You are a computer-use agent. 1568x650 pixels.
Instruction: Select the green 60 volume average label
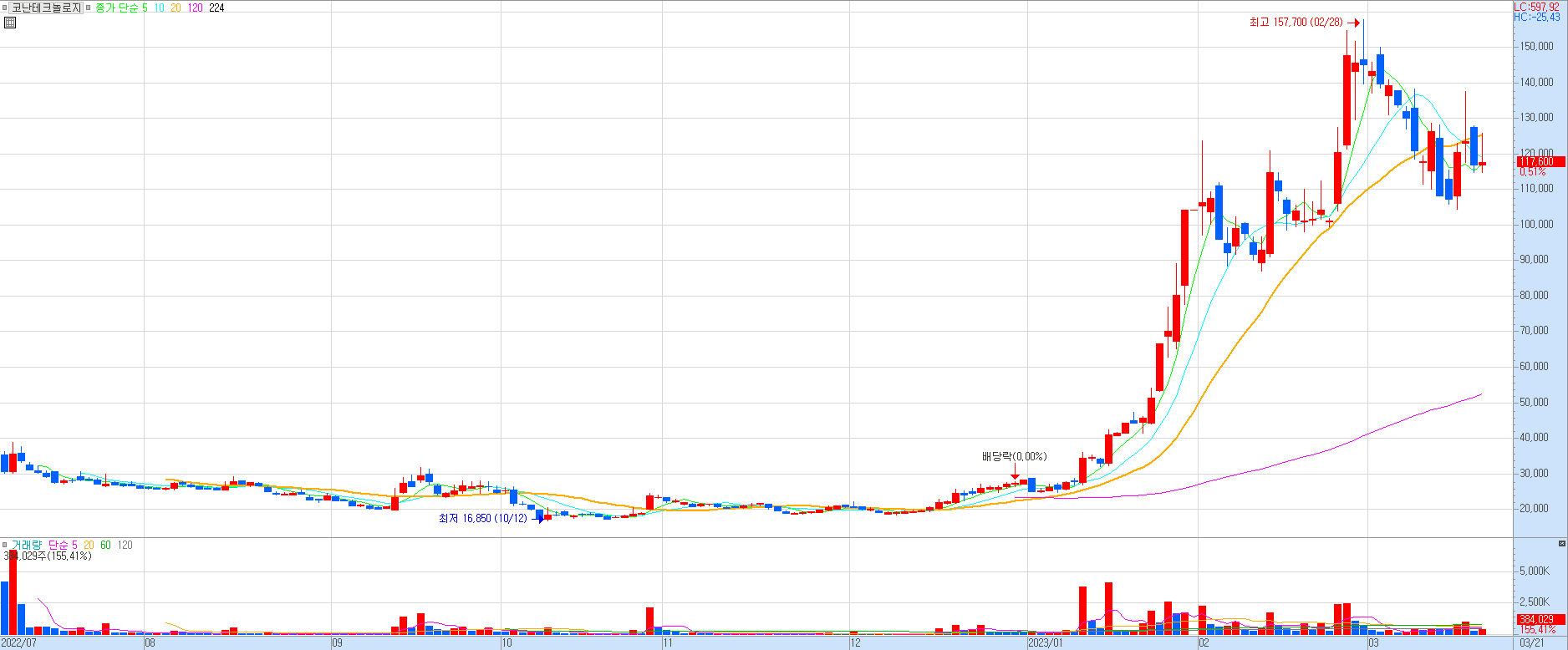click(105, 545)
